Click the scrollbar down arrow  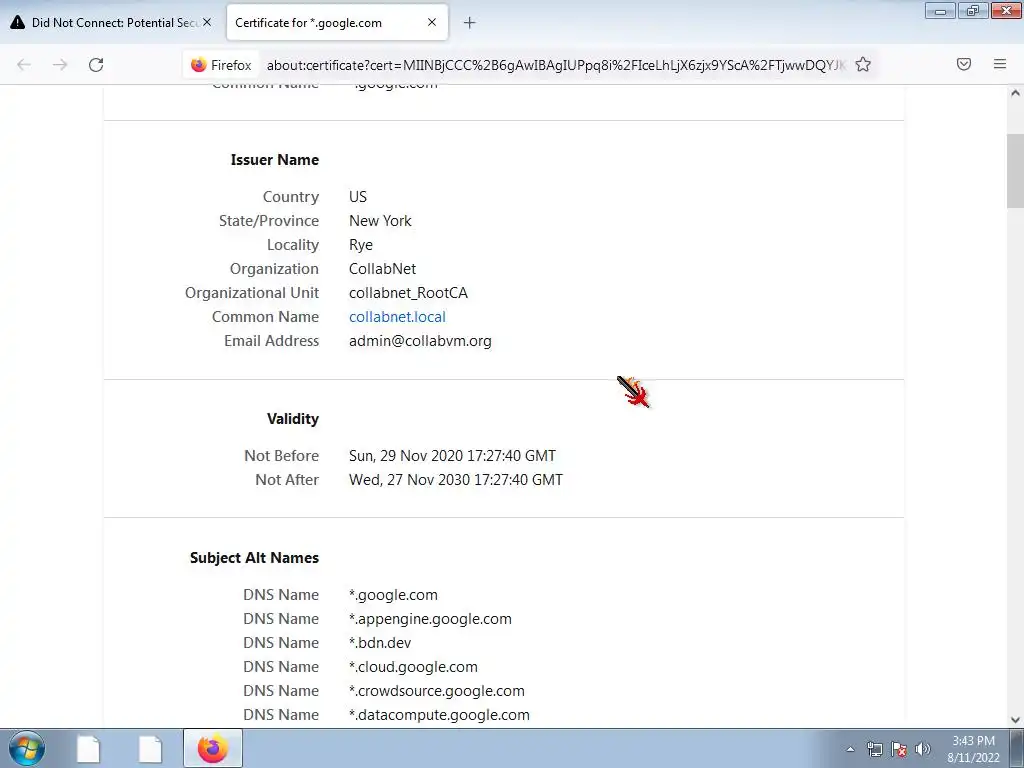pyautogui.click(x=1015, y=720)
